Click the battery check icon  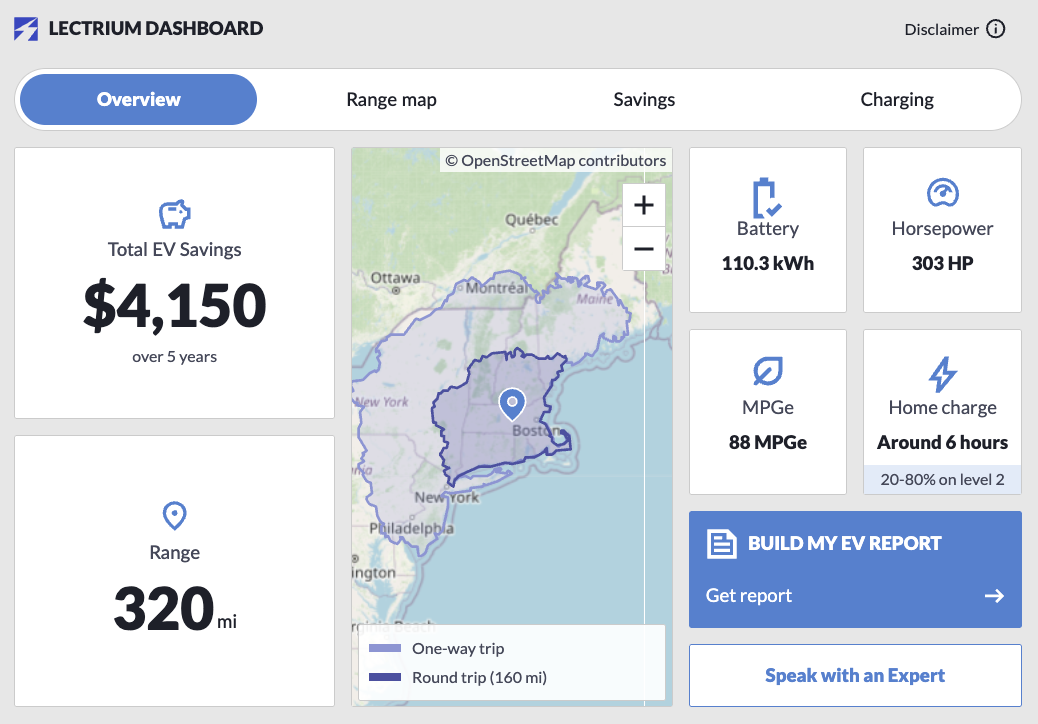767,197
